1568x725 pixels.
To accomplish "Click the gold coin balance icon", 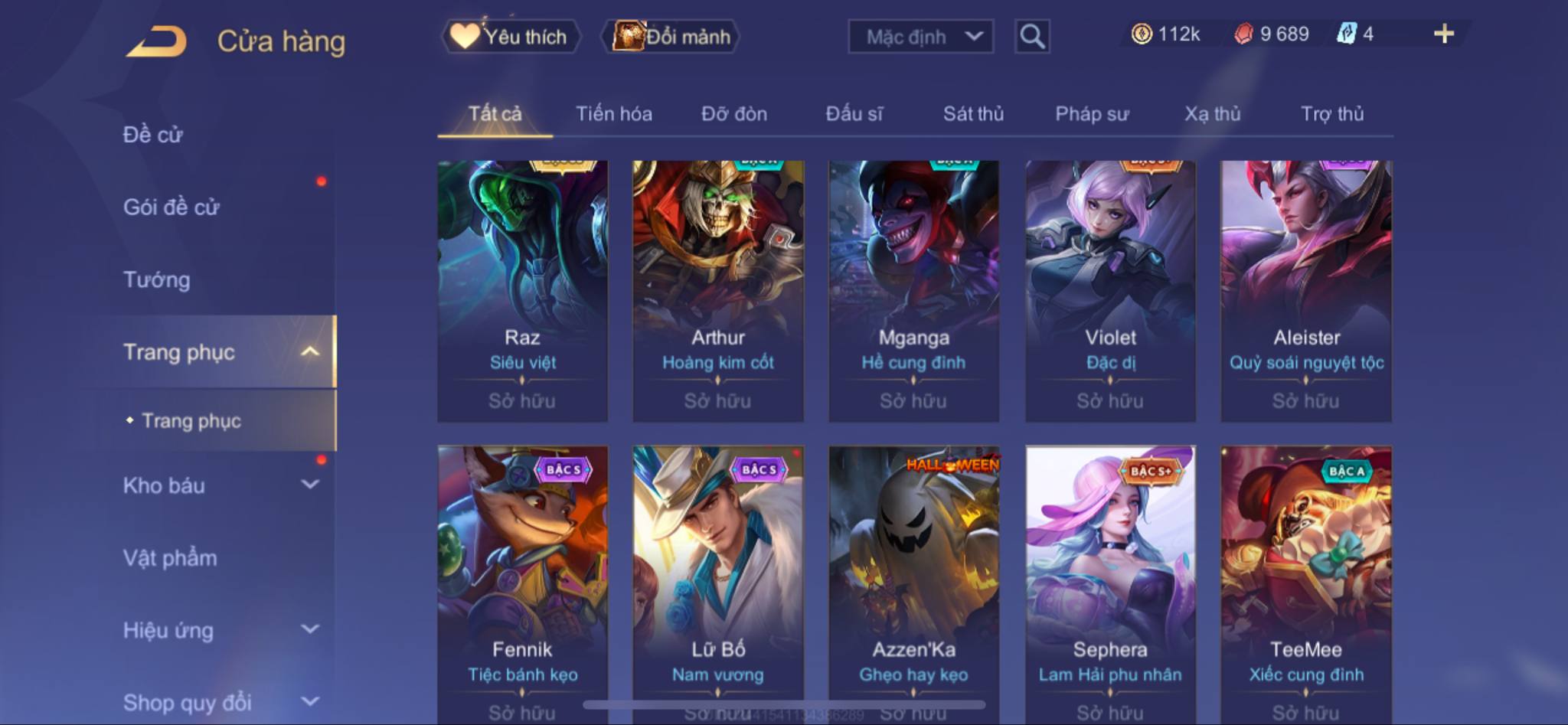I will [1142, 34].
